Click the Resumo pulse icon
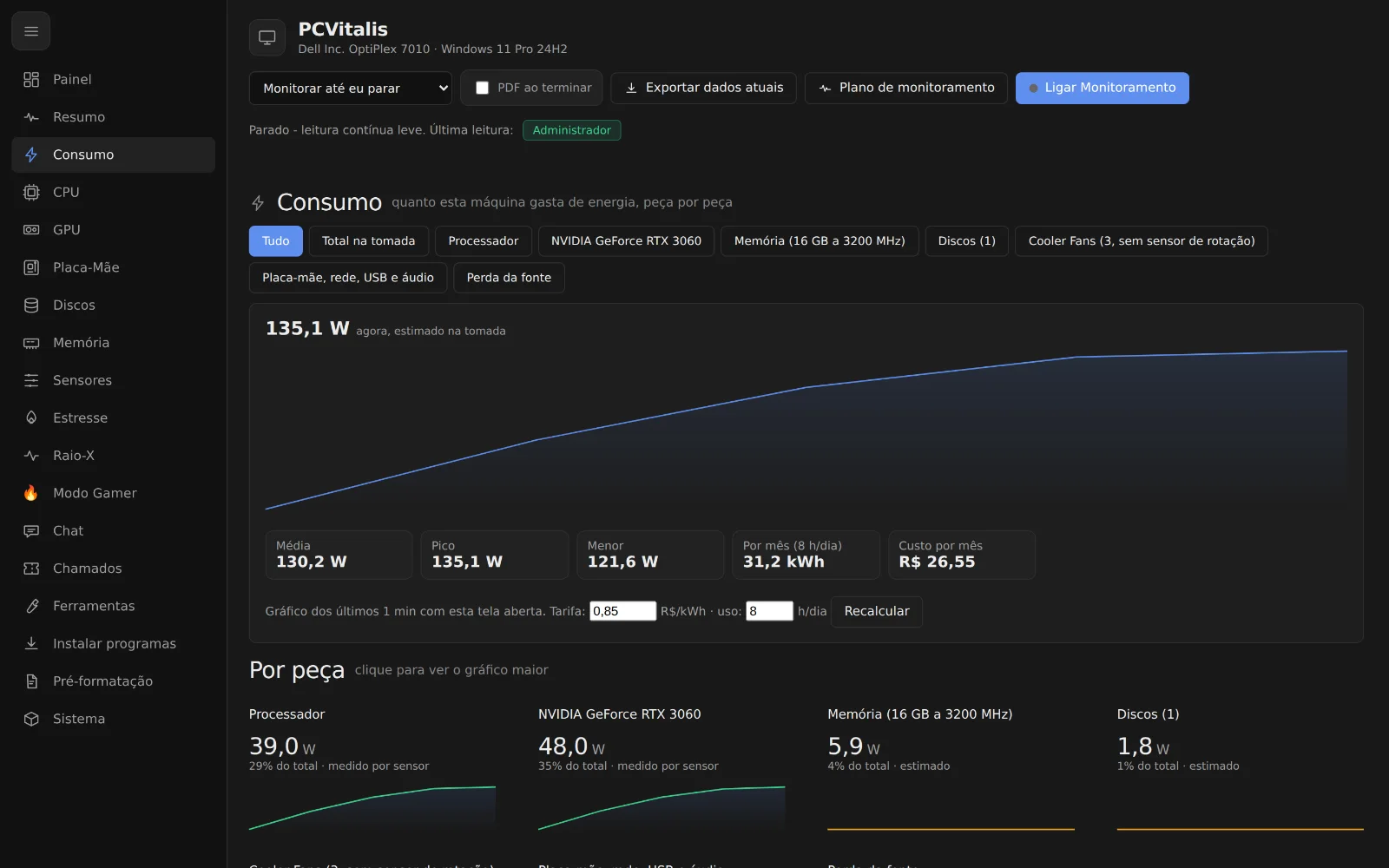 point(31,117)
